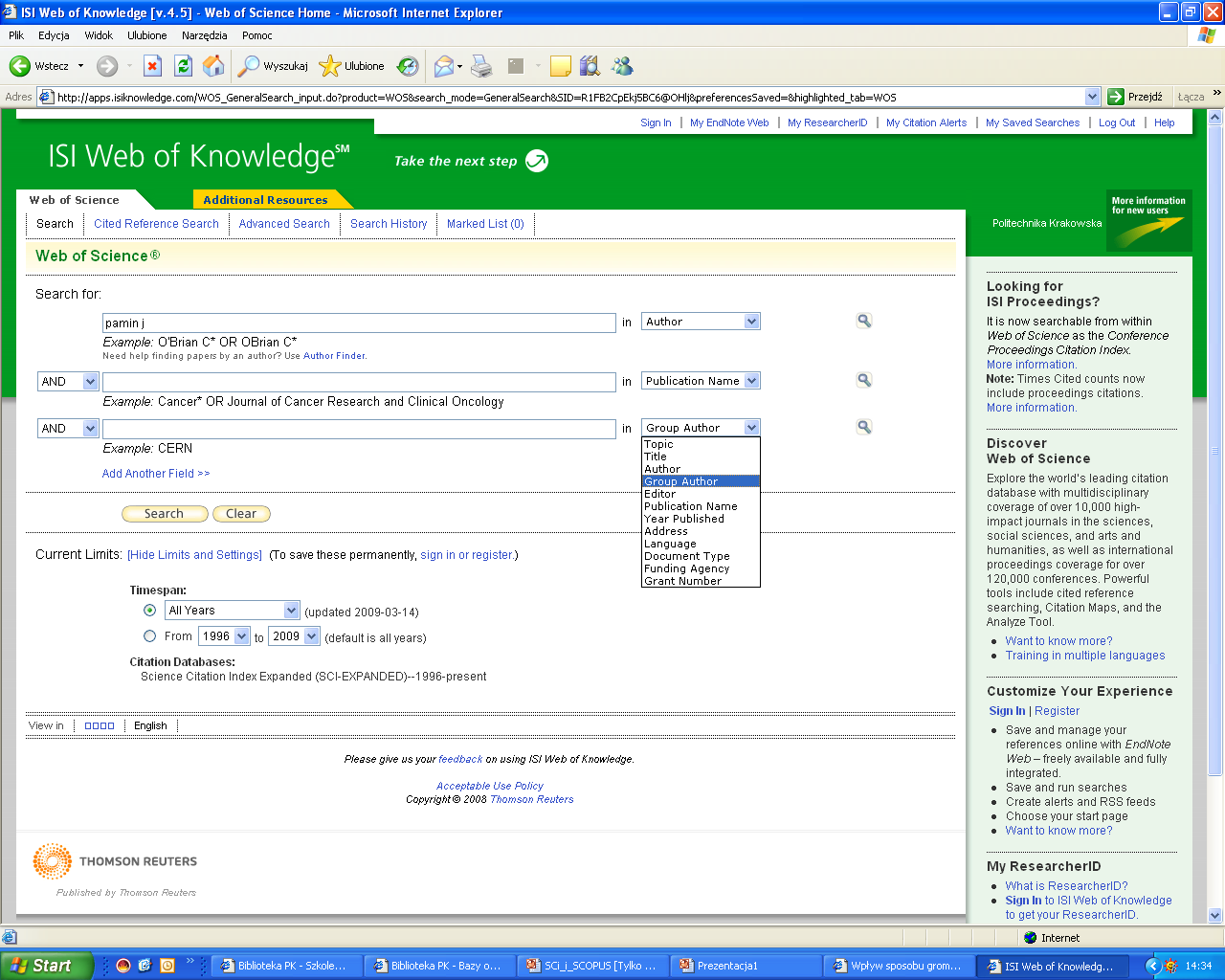Click the Clear button
The width and height of the screenshot is (1225, 980).
pos(241,514)
